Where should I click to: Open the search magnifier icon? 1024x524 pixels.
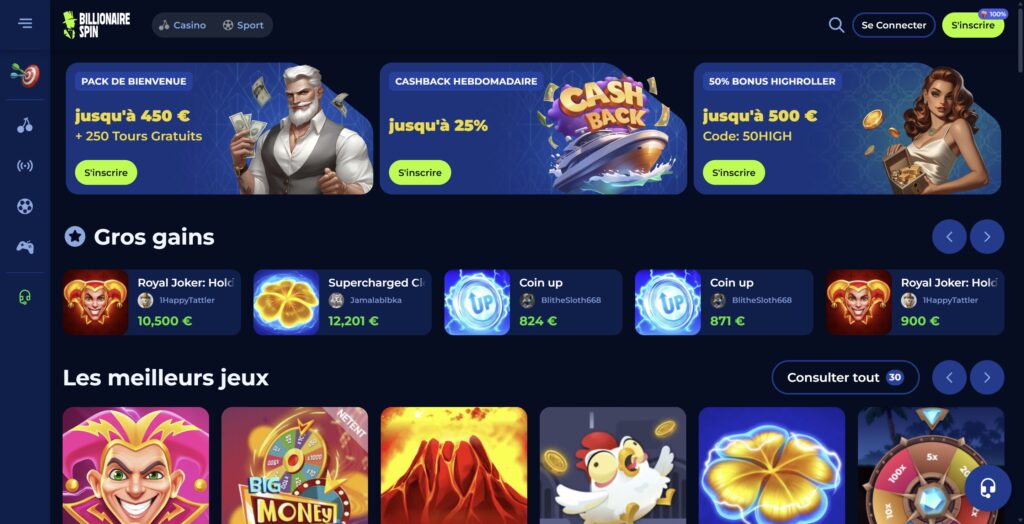[836, 25]
